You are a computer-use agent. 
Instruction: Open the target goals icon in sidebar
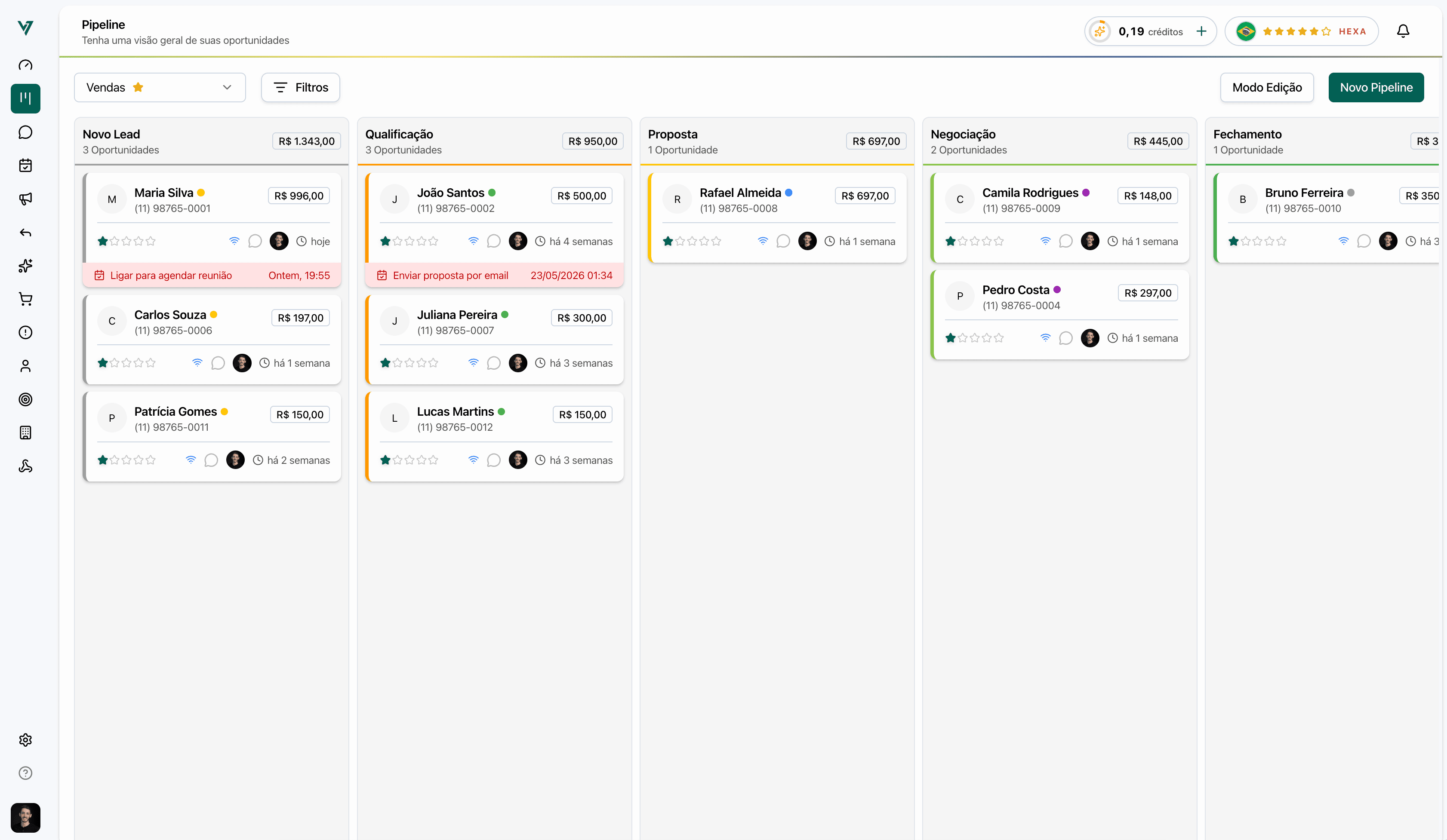coord(25,399)
